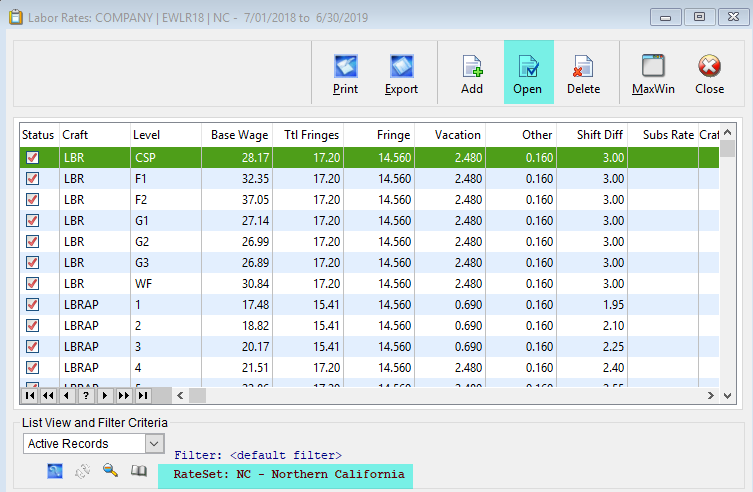Image resolution: width=753 pixels, height=492 pixels.
Task: Toggle status checkbox for LBR F1 row
Action: point(33,179)
